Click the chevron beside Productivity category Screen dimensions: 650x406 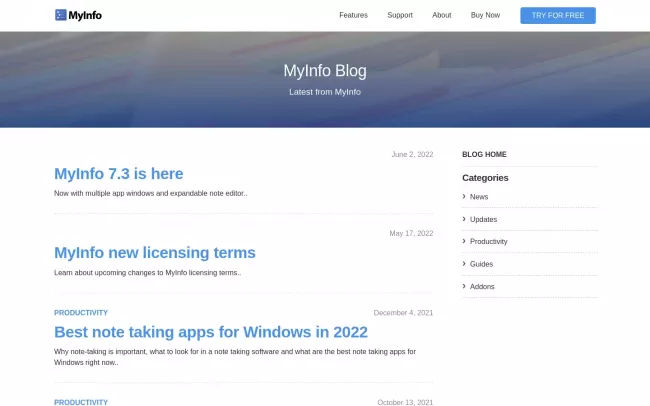[464, 241]
